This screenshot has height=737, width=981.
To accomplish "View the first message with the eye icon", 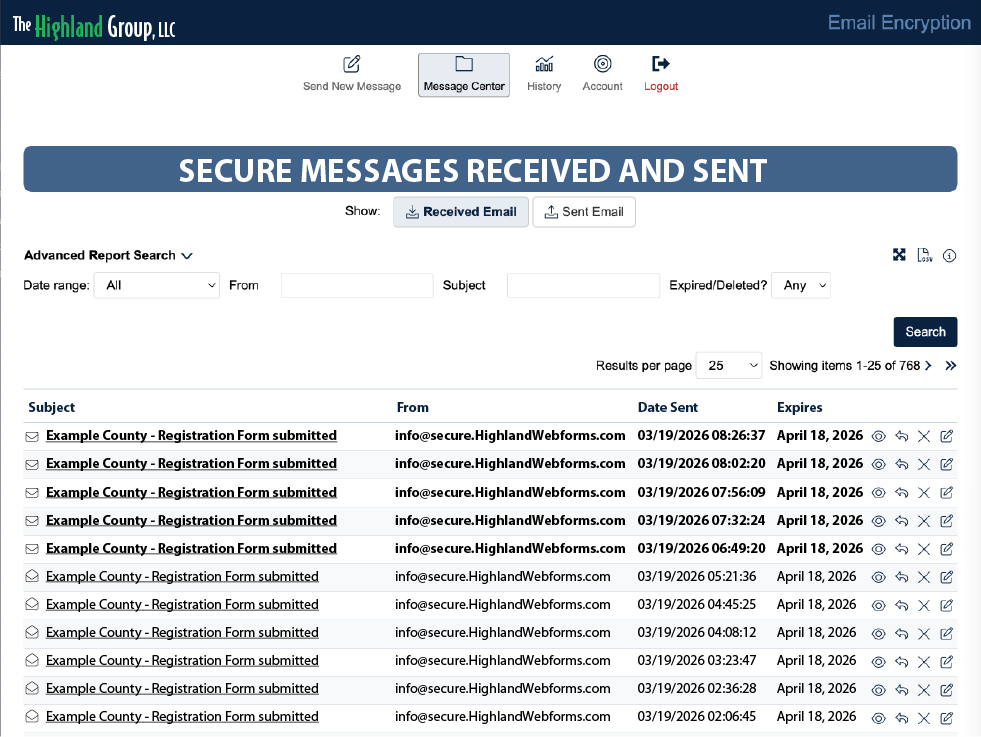I will (878, 436).
